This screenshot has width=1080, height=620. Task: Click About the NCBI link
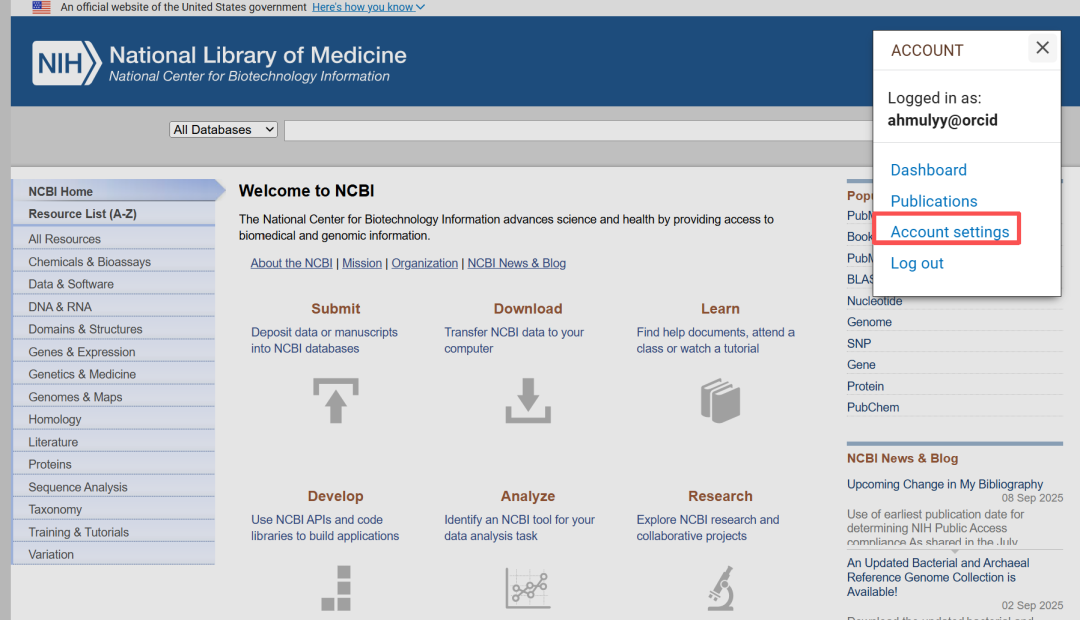291,263
